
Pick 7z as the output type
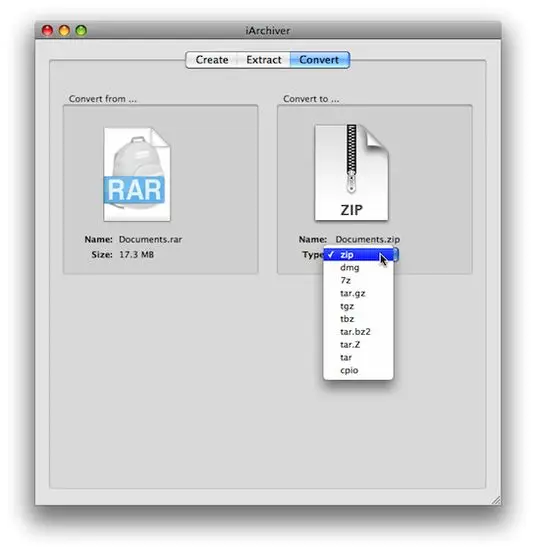pyautogui.click(x=358, y=281)
